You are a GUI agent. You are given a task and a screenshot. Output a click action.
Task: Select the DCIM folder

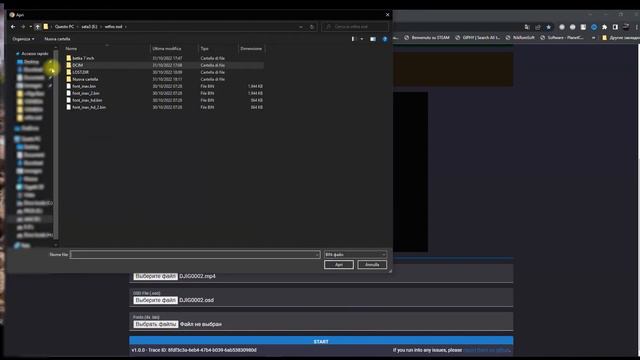[x=164, y=65]
